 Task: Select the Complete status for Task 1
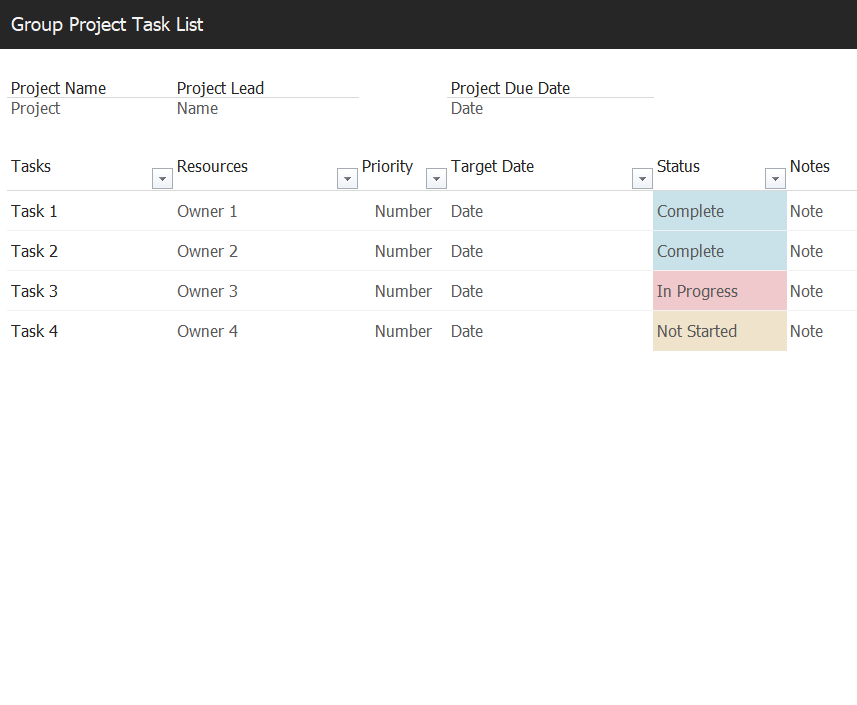720,211
